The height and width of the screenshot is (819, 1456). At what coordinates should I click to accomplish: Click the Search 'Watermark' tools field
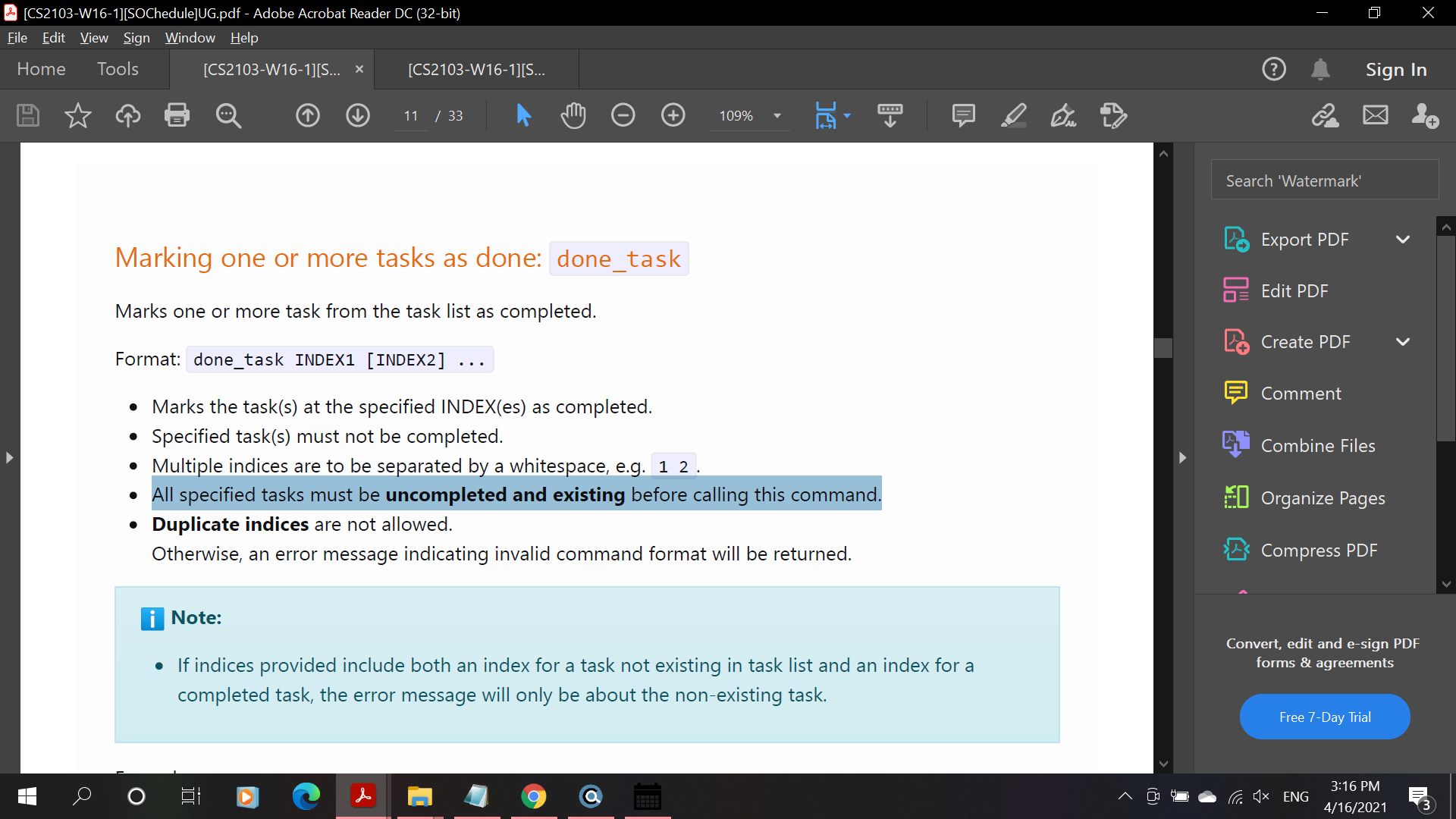point(1324,180)
